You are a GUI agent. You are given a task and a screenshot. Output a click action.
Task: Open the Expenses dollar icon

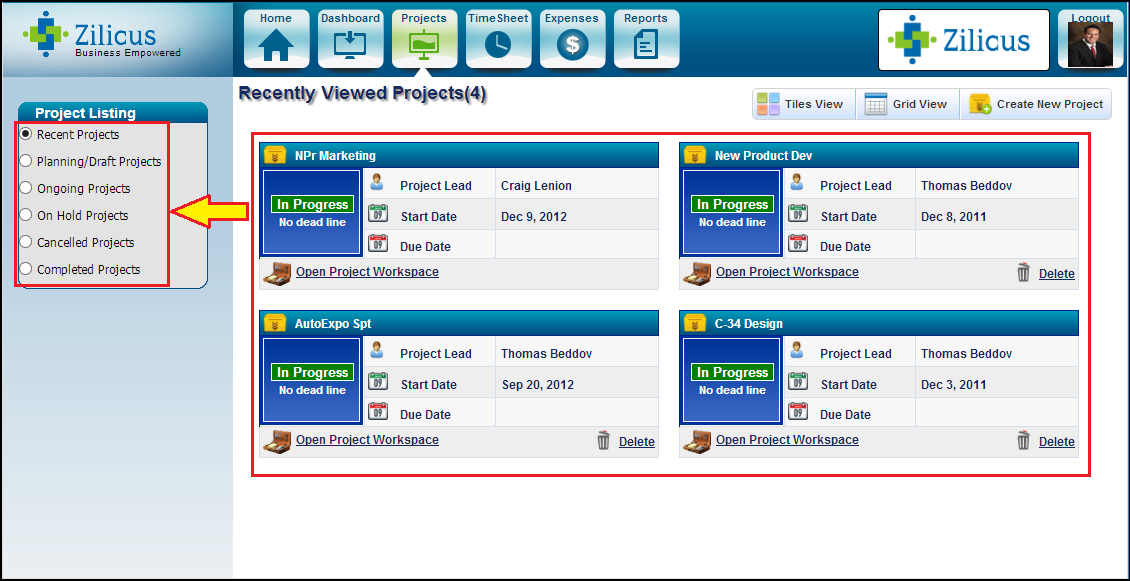coord(572,45)
